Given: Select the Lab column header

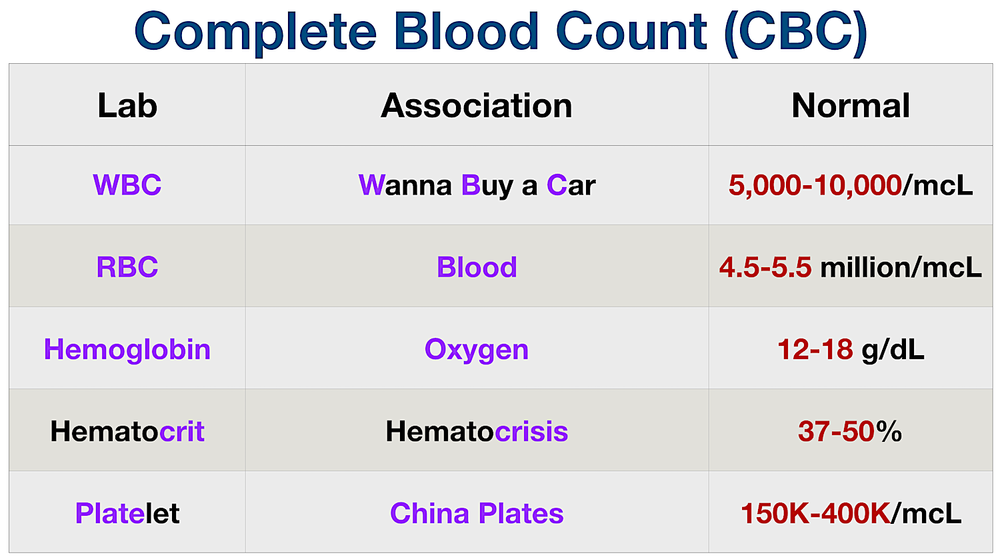Looking at the screenshot, I should coord(127,105).
